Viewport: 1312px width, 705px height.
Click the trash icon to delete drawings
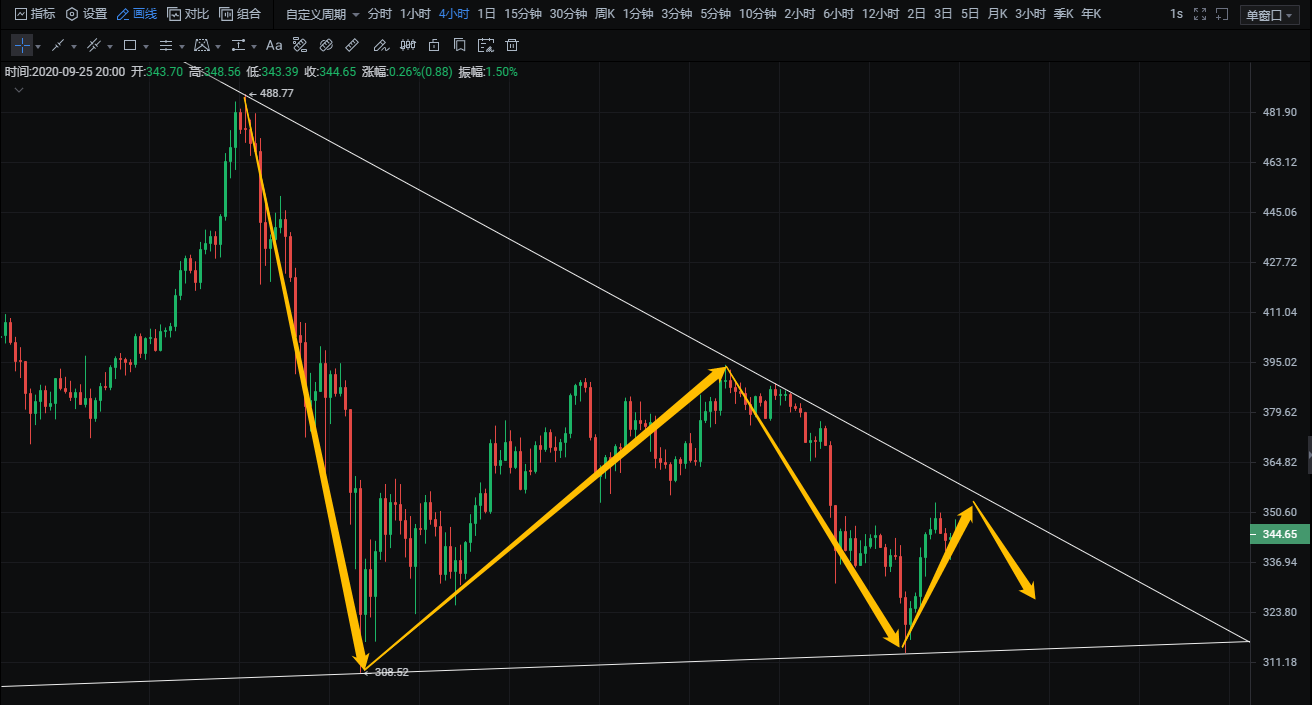[512, 46]
